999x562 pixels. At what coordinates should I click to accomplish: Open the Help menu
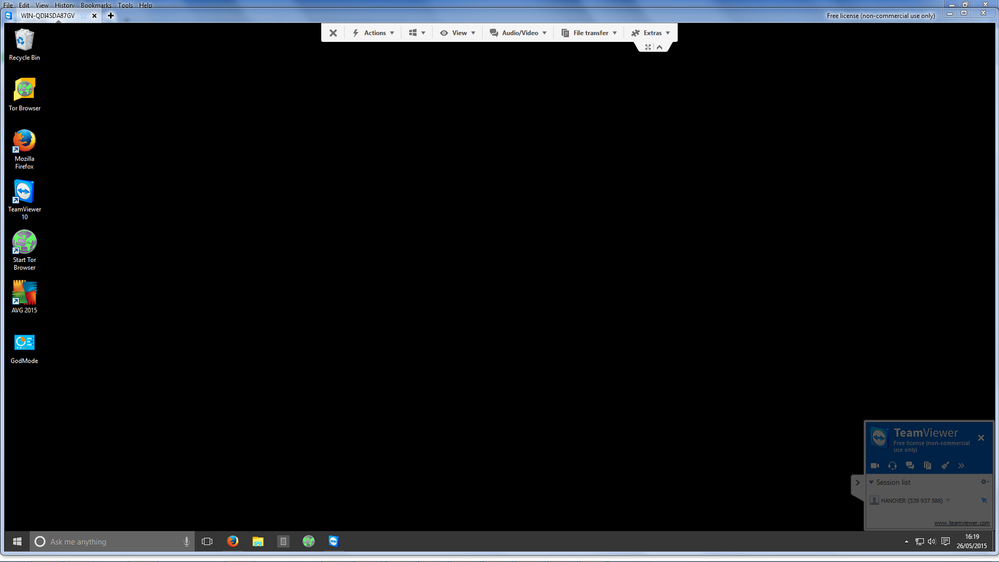click(146, 5)
